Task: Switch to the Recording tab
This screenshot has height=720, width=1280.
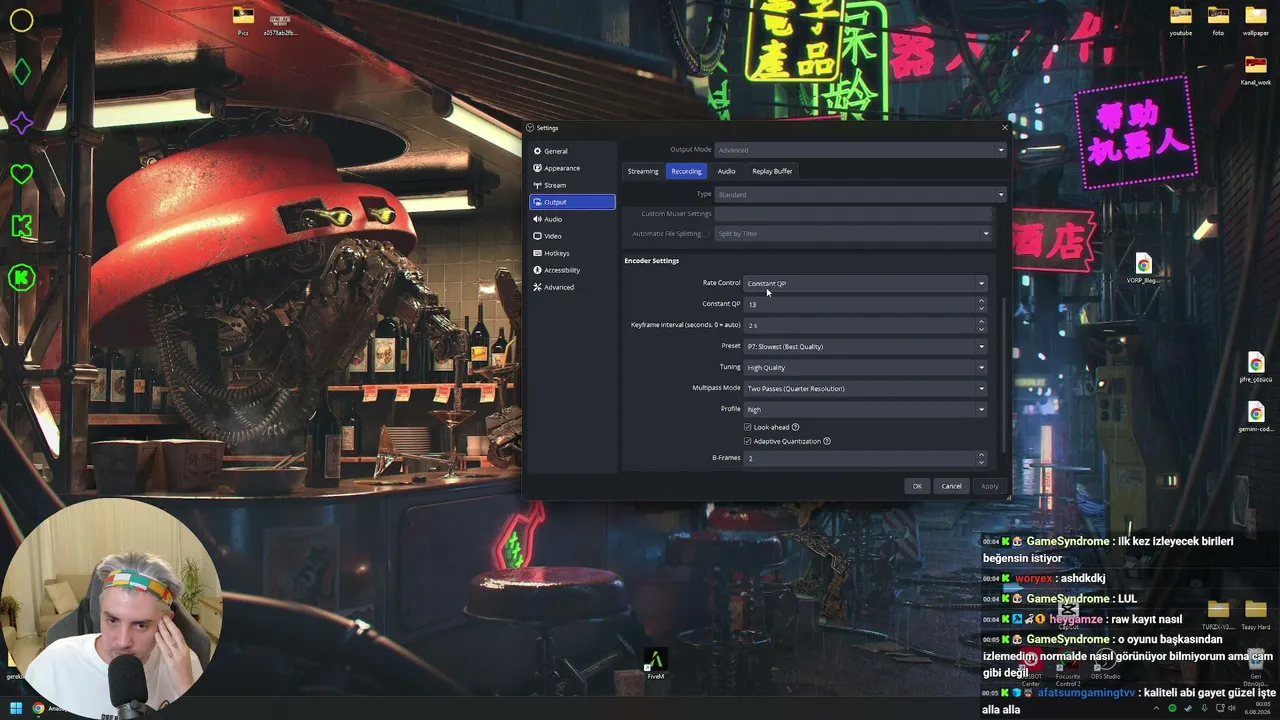Action: tap(686, 171)
